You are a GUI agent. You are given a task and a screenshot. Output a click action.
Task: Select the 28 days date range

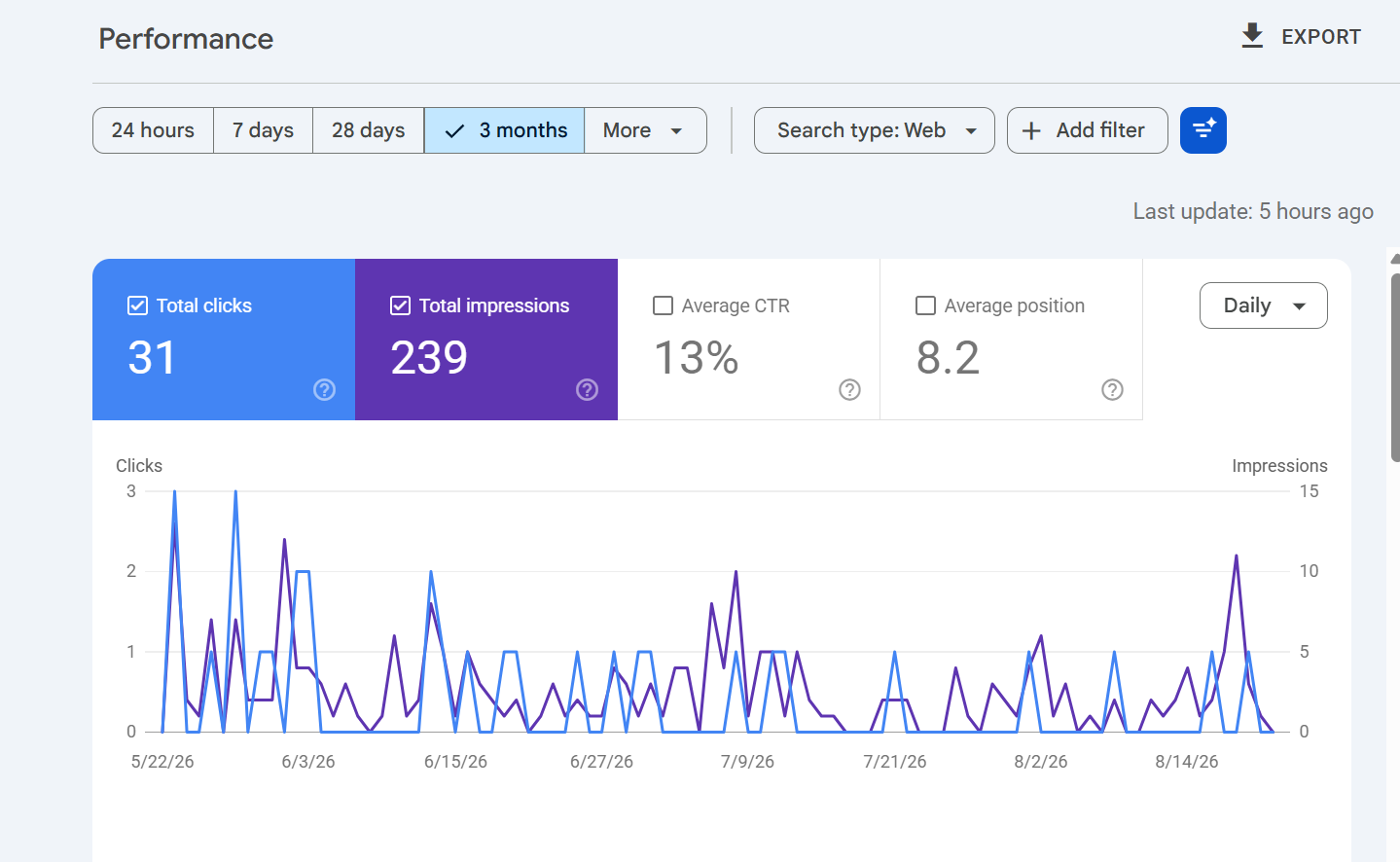(x=368, y=130)
